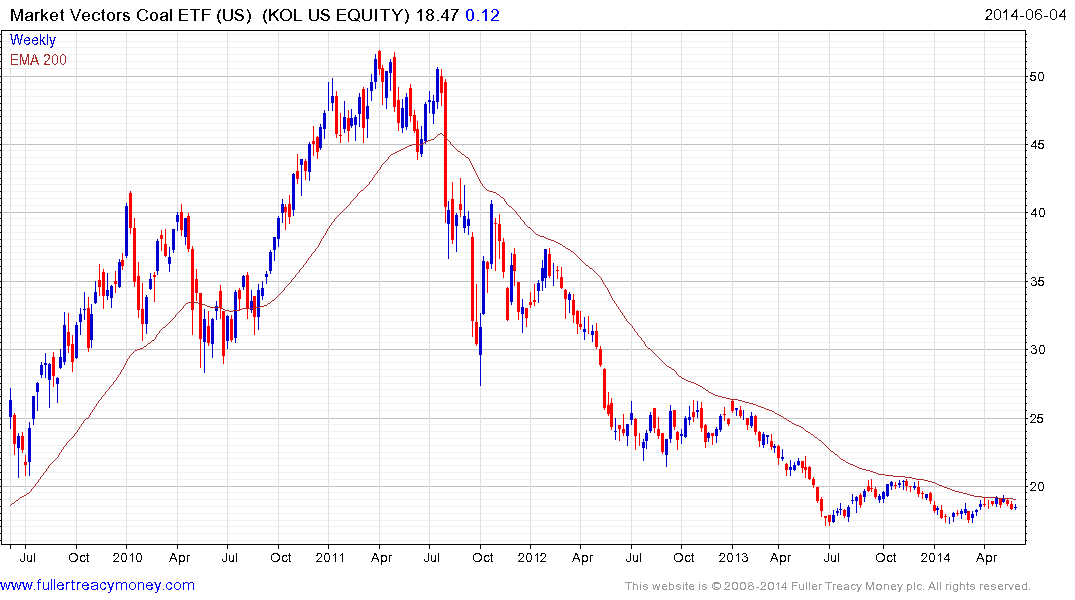Click the 35 price axis label

pyautogui.click(x=1037, y=281)
